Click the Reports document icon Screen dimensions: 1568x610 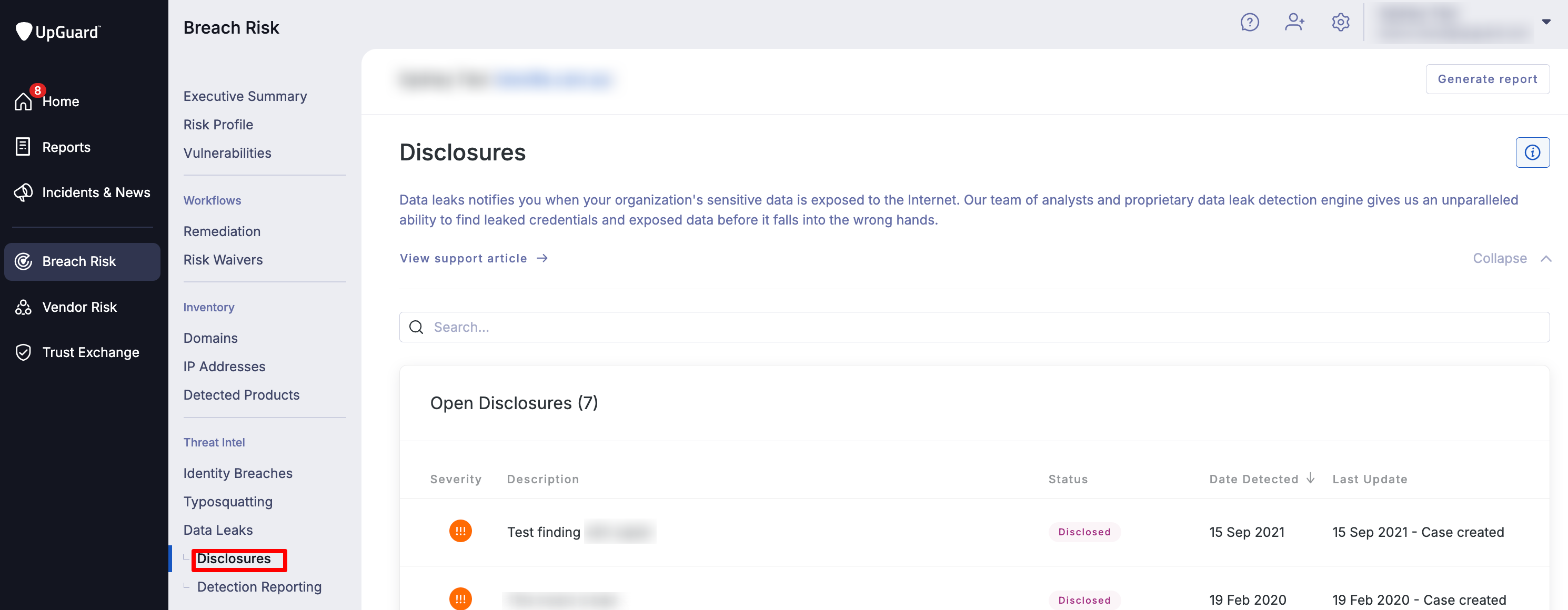[23, 147]
